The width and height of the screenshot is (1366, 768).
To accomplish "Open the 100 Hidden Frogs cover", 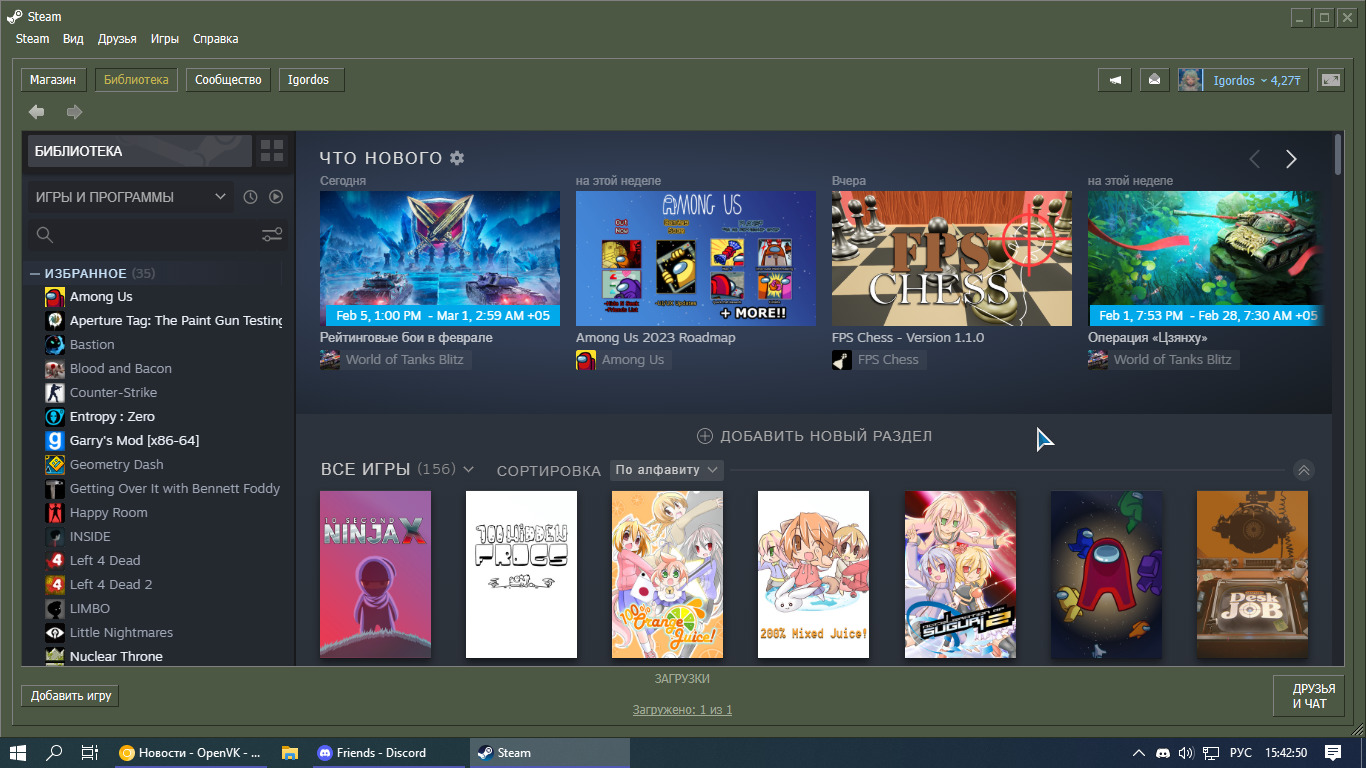I will (x=521, y=574).
